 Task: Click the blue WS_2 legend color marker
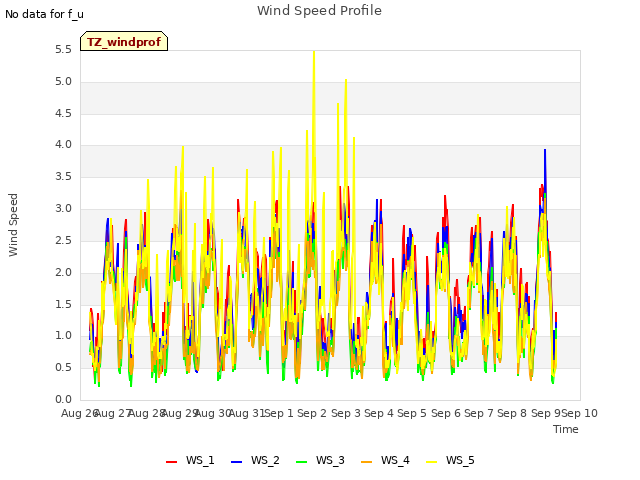click(236, 462)
